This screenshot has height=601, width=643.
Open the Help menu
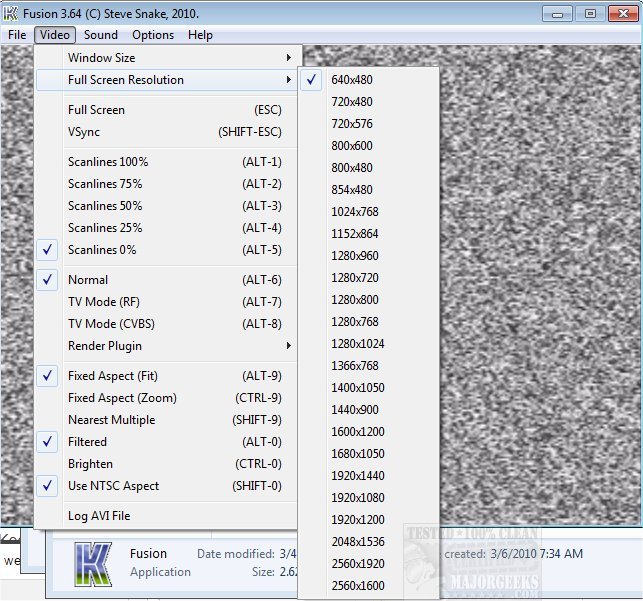(x=200, y=35)
